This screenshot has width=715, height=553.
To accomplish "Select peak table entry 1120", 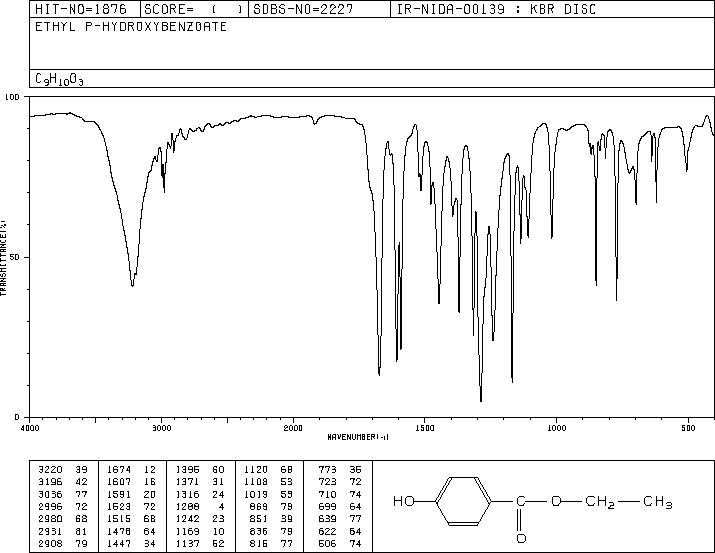I will tap(256, 469).
